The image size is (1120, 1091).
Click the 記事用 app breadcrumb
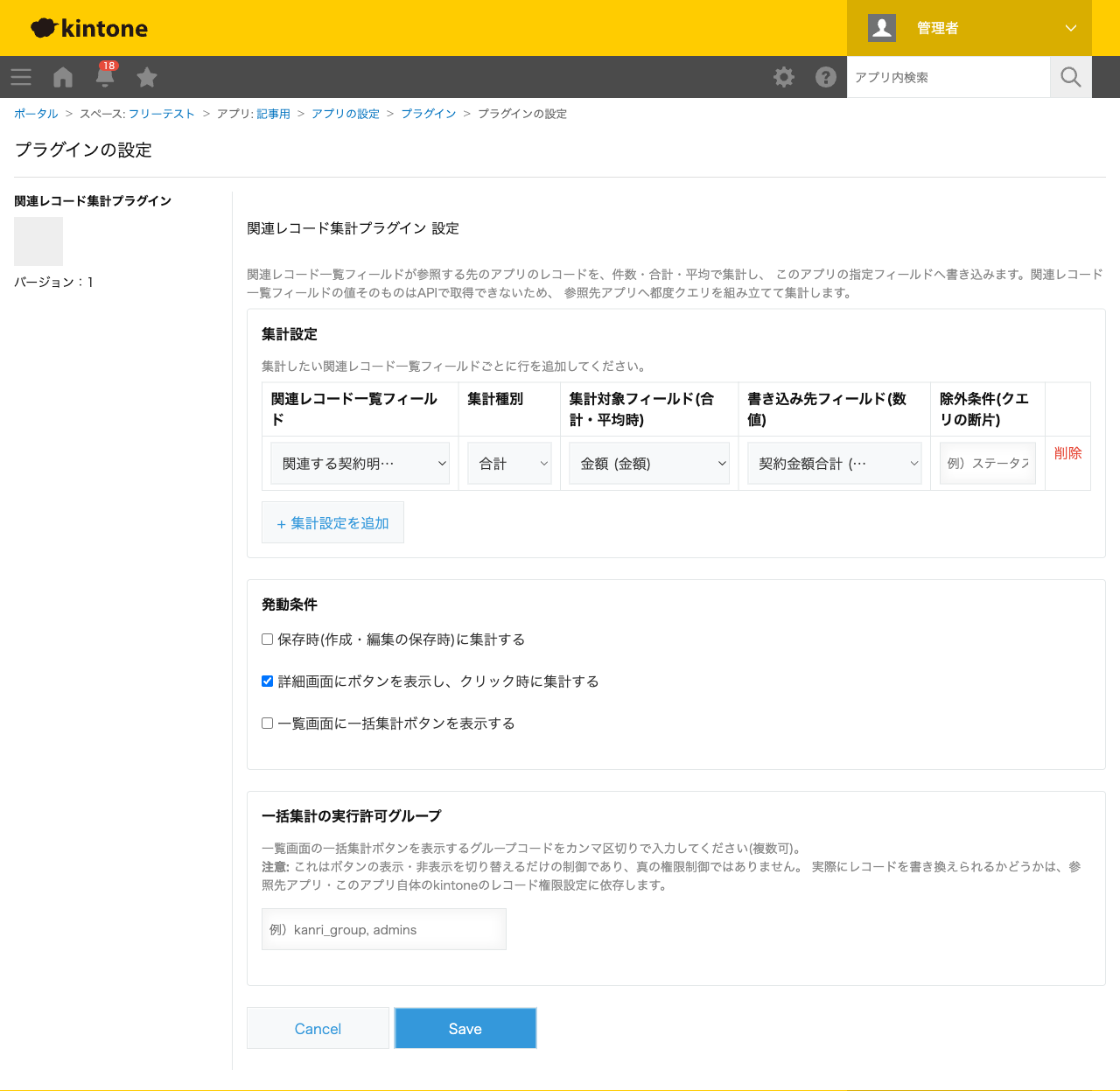point(273,114)
